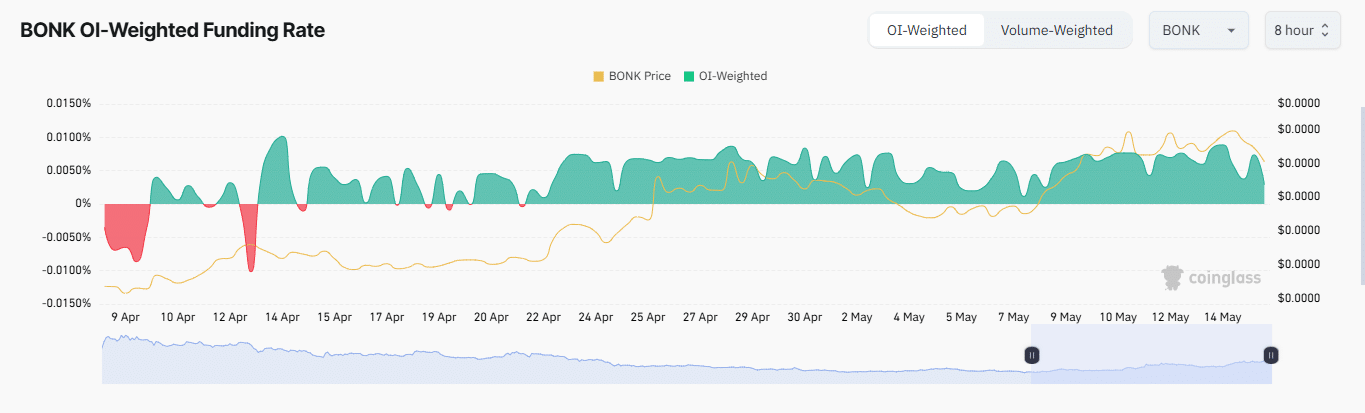1365x413 pixels.
Task: Click the left range slider handle
Action: pos(1031,355)
